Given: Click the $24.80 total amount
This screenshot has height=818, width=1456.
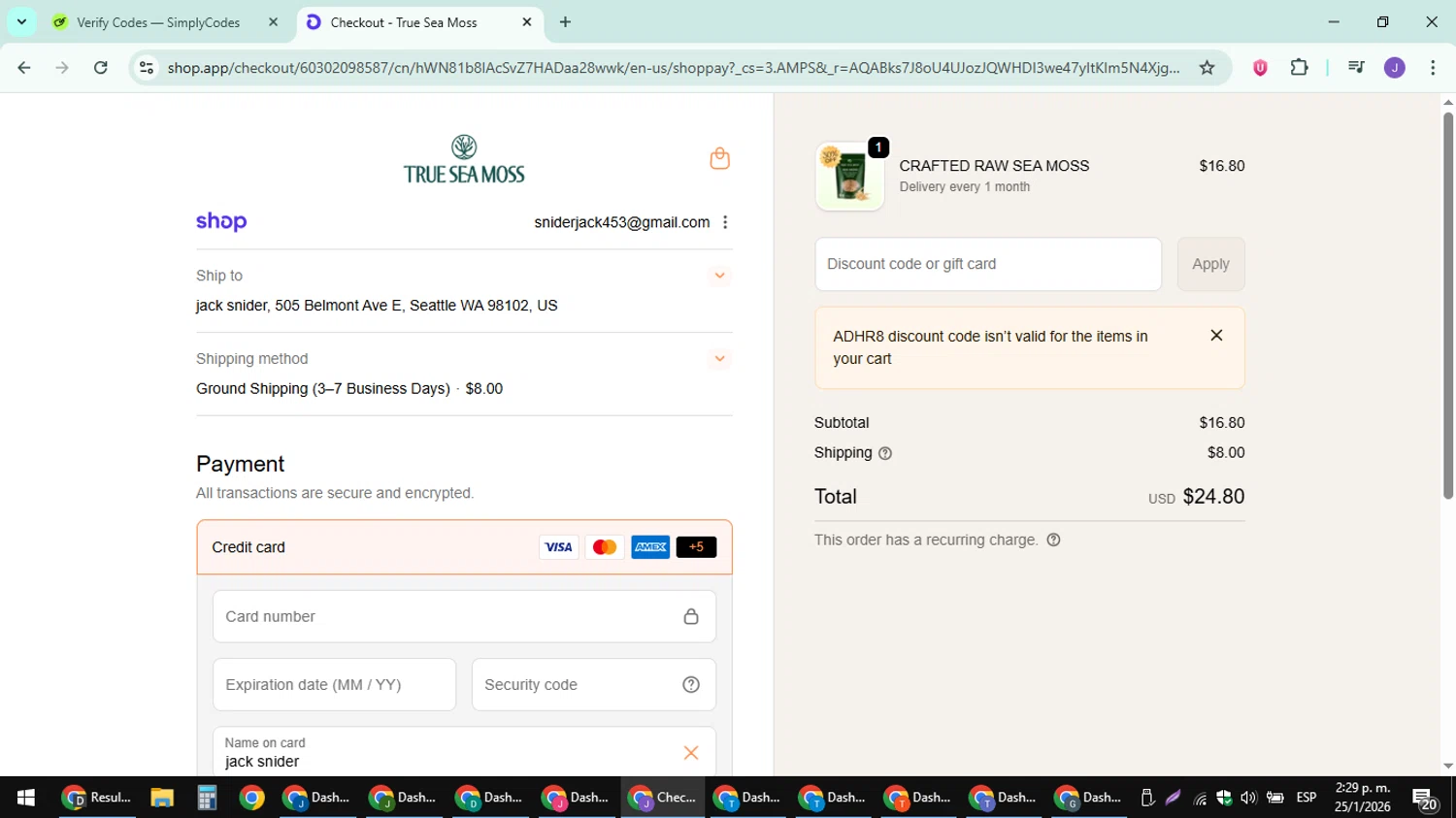Looking at the screenshot, I should (x=1213, y=497).
